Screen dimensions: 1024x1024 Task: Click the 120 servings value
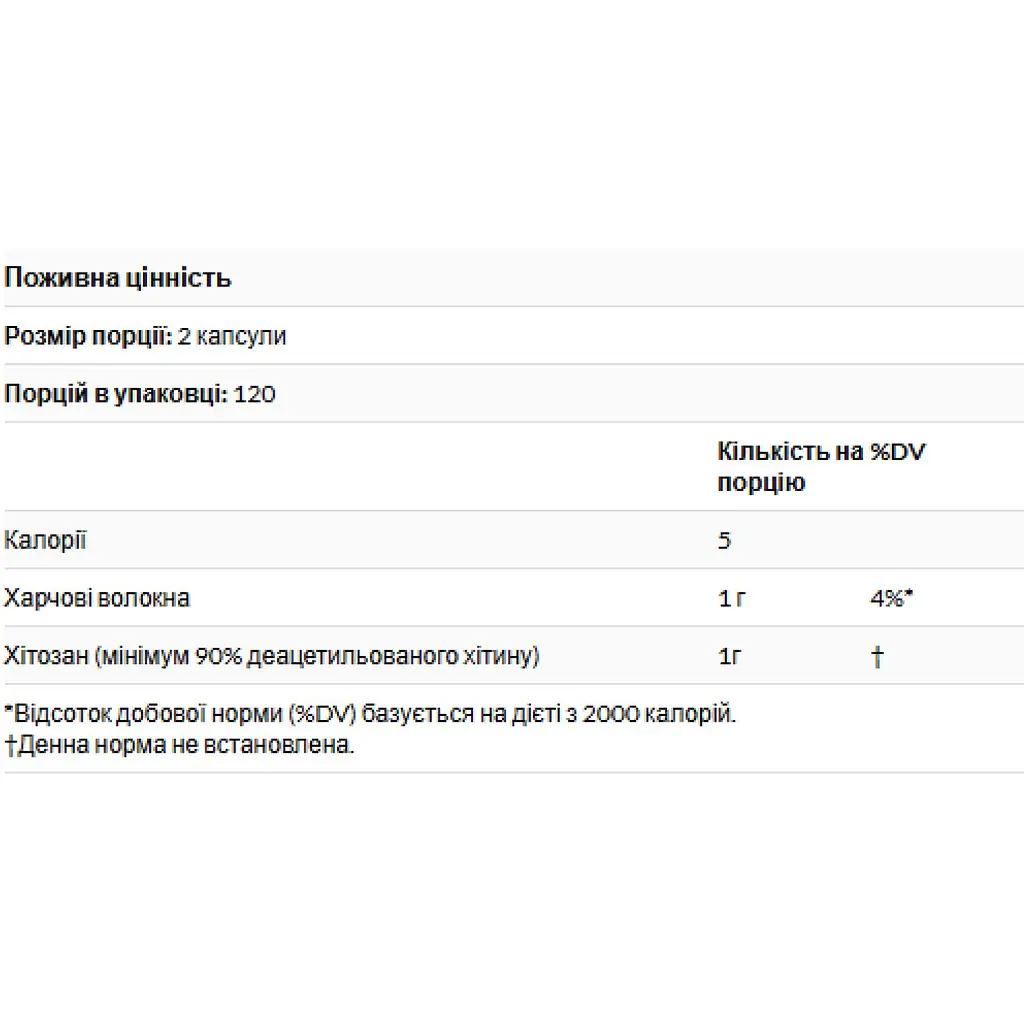(x=255, y=394)
